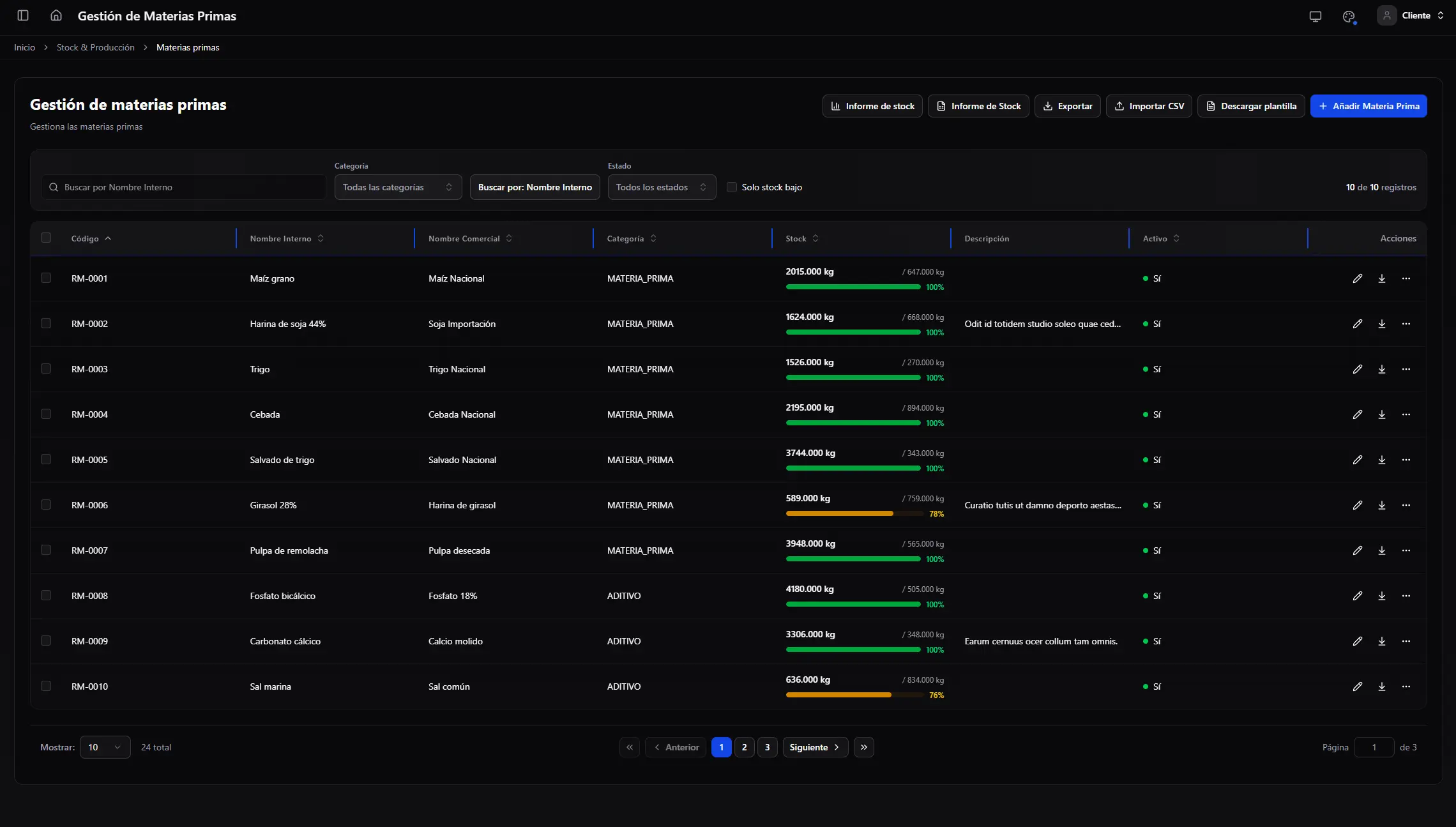Check the RM-0008 row checkbox

46,595
